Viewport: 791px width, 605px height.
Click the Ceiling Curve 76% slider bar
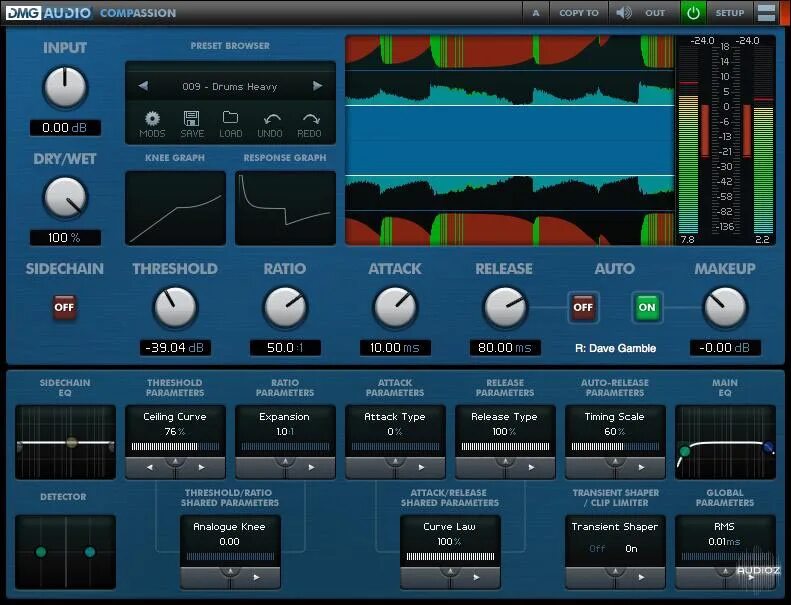point(175,447)
